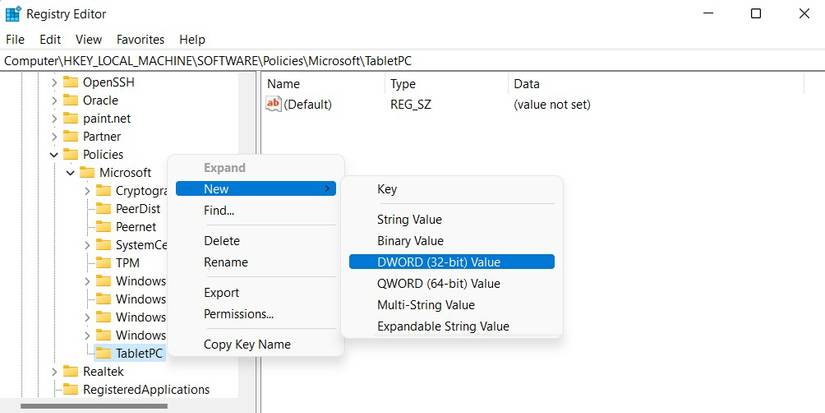Click the OpenSSH folder icon
Screen dimensions: 825x413
pos(70,82)
